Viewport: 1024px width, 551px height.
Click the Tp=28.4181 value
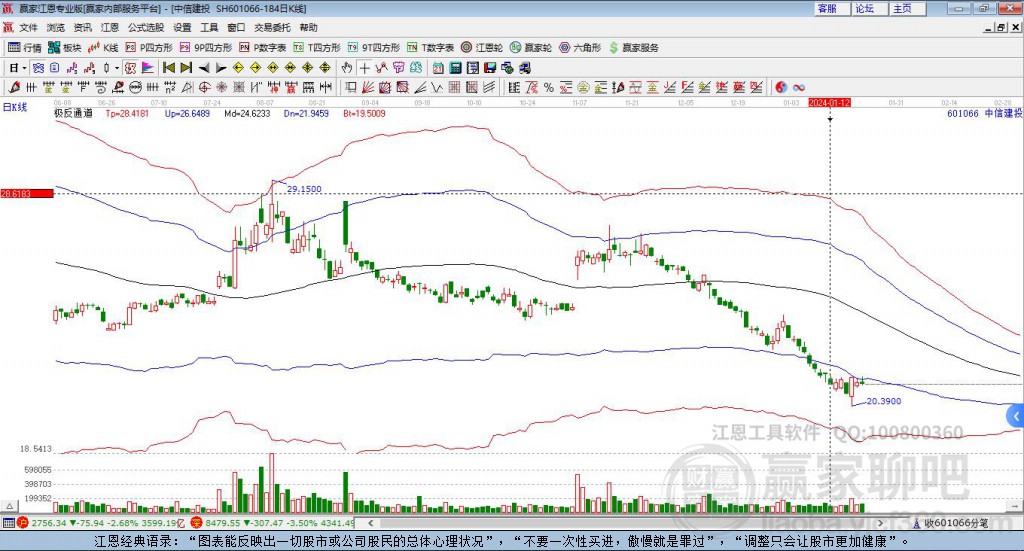click(x=127, y=113)
